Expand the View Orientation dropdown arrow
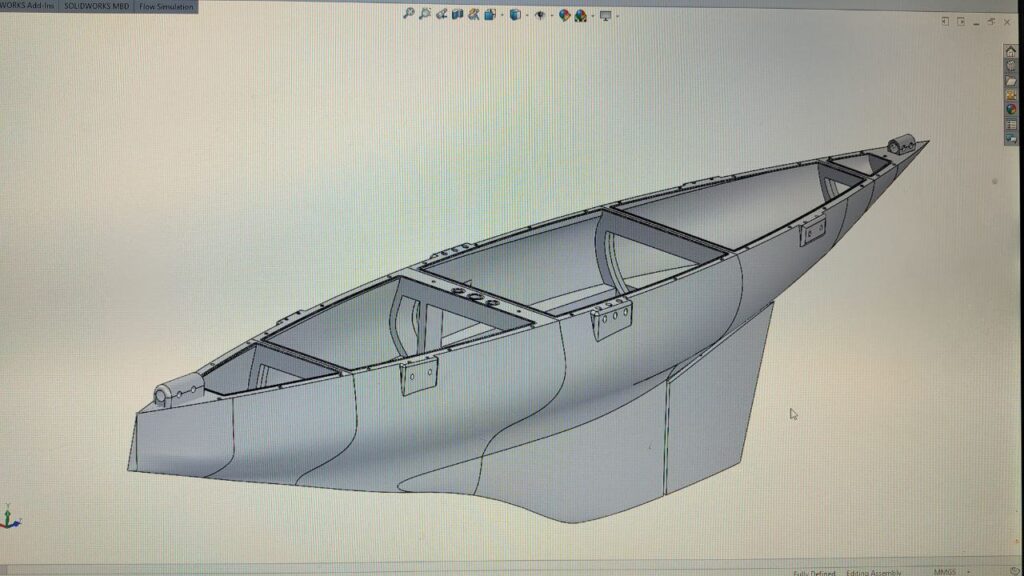 [502, 15]
